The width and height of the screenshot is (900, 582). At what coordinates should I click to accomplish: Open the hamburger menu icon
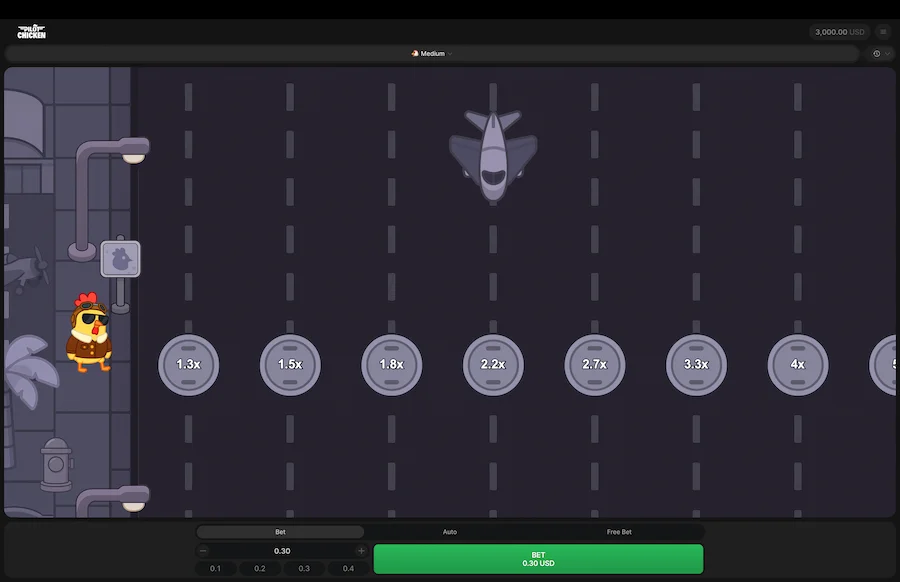click(x=883, y=32)
